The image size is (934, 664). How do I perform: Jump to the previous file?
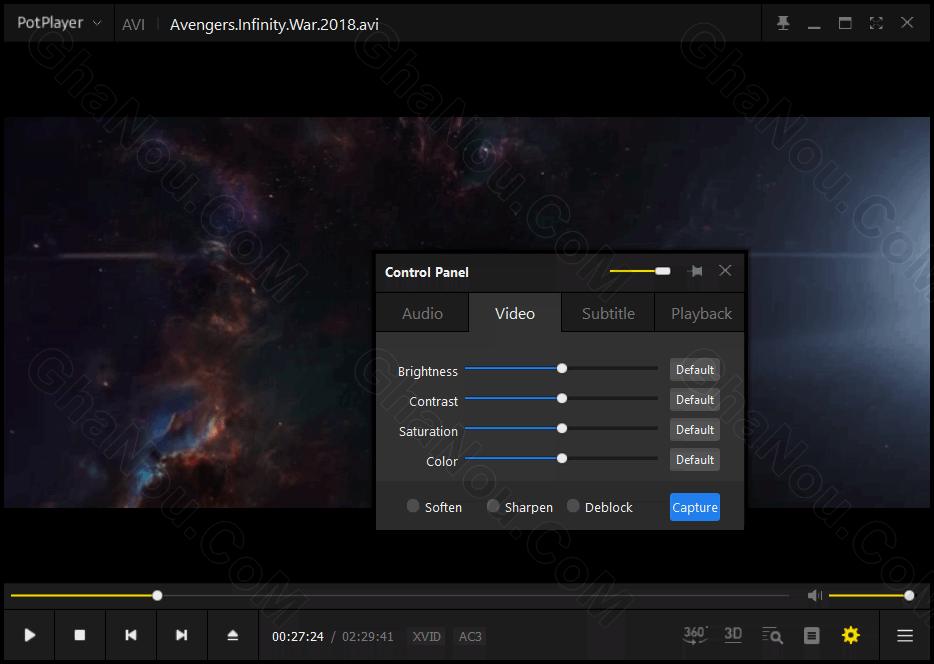pyautogui.click(x=131, y=635)
